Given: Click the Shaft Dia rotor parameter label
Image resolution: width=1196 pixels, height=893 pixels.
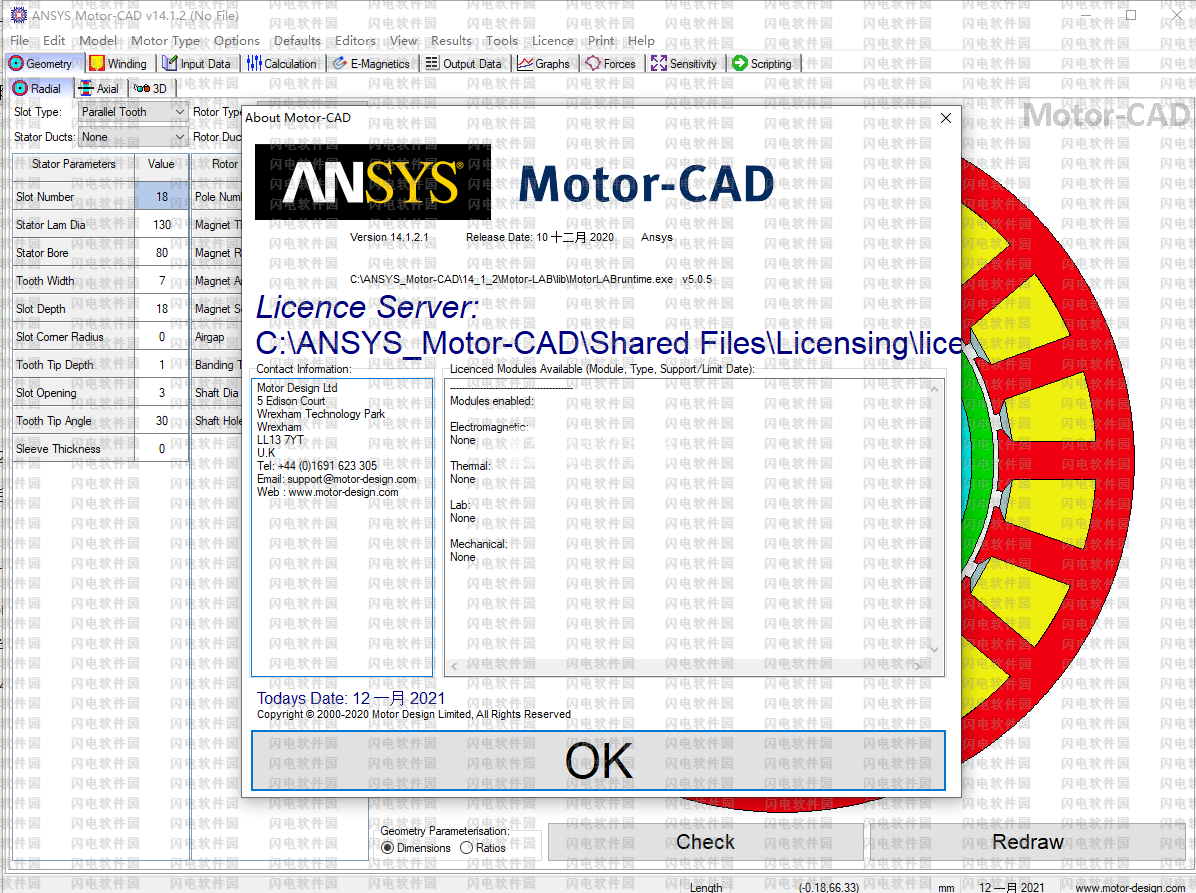Looking at the screenshot, I should tap(216, 393).
